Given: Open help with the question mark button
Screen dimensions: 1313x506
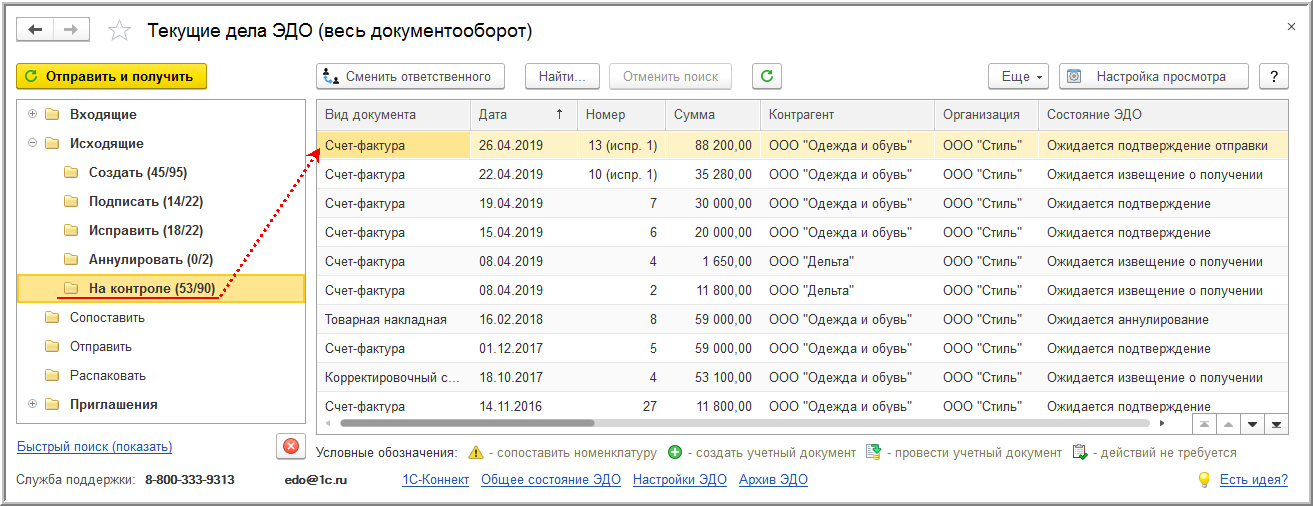Looking at the screenshot, I should tap(1273, 76).
